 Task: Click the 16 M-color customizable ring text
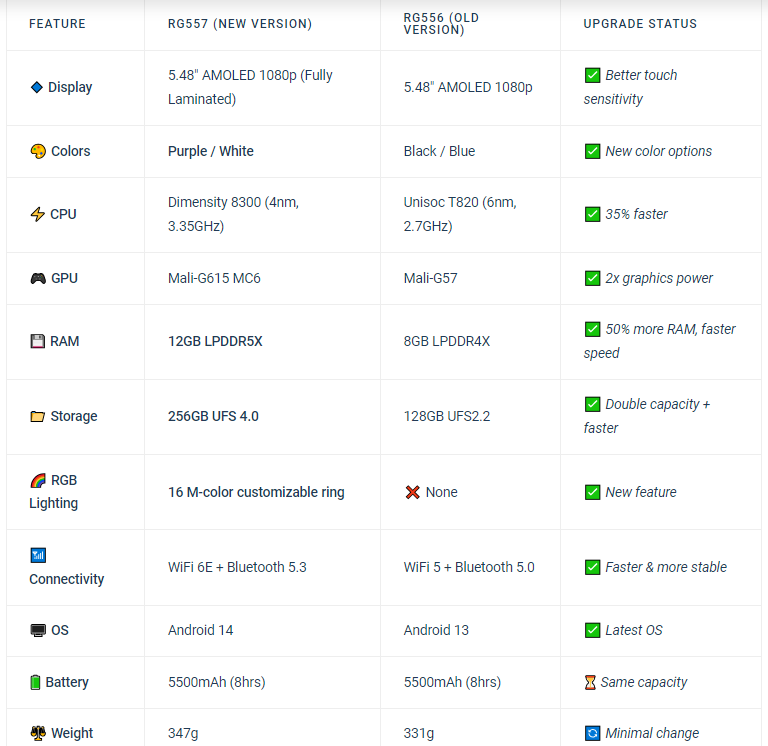(x=256, y=492)
